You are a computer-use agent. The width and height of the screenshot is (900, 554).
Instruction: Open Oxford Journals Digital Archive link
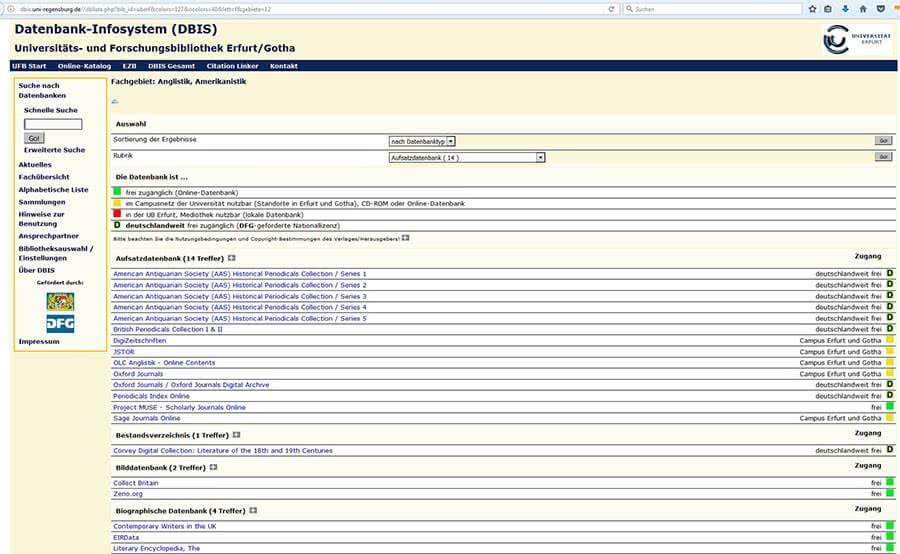(x=191, y=385)
